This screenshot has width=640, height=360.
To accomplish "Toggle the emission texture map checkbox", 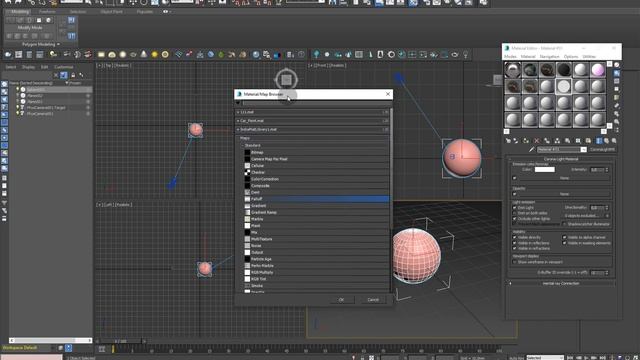I will pyautogui.click(x=514, y=178).
